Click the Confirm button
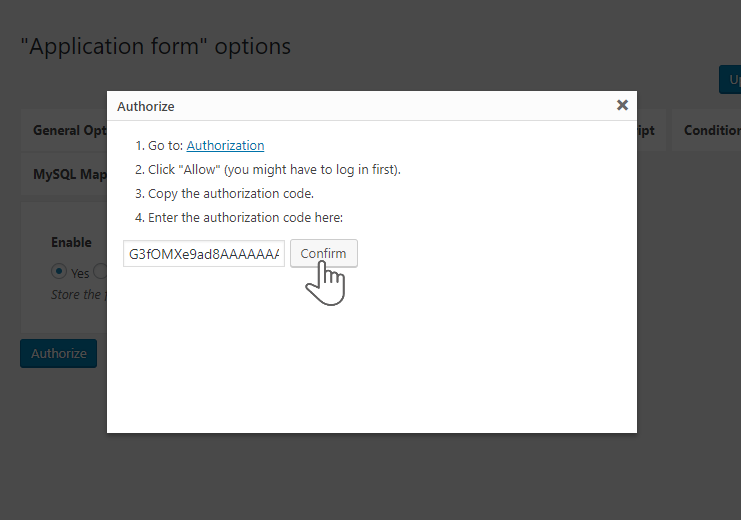 [x=324, y=253]
